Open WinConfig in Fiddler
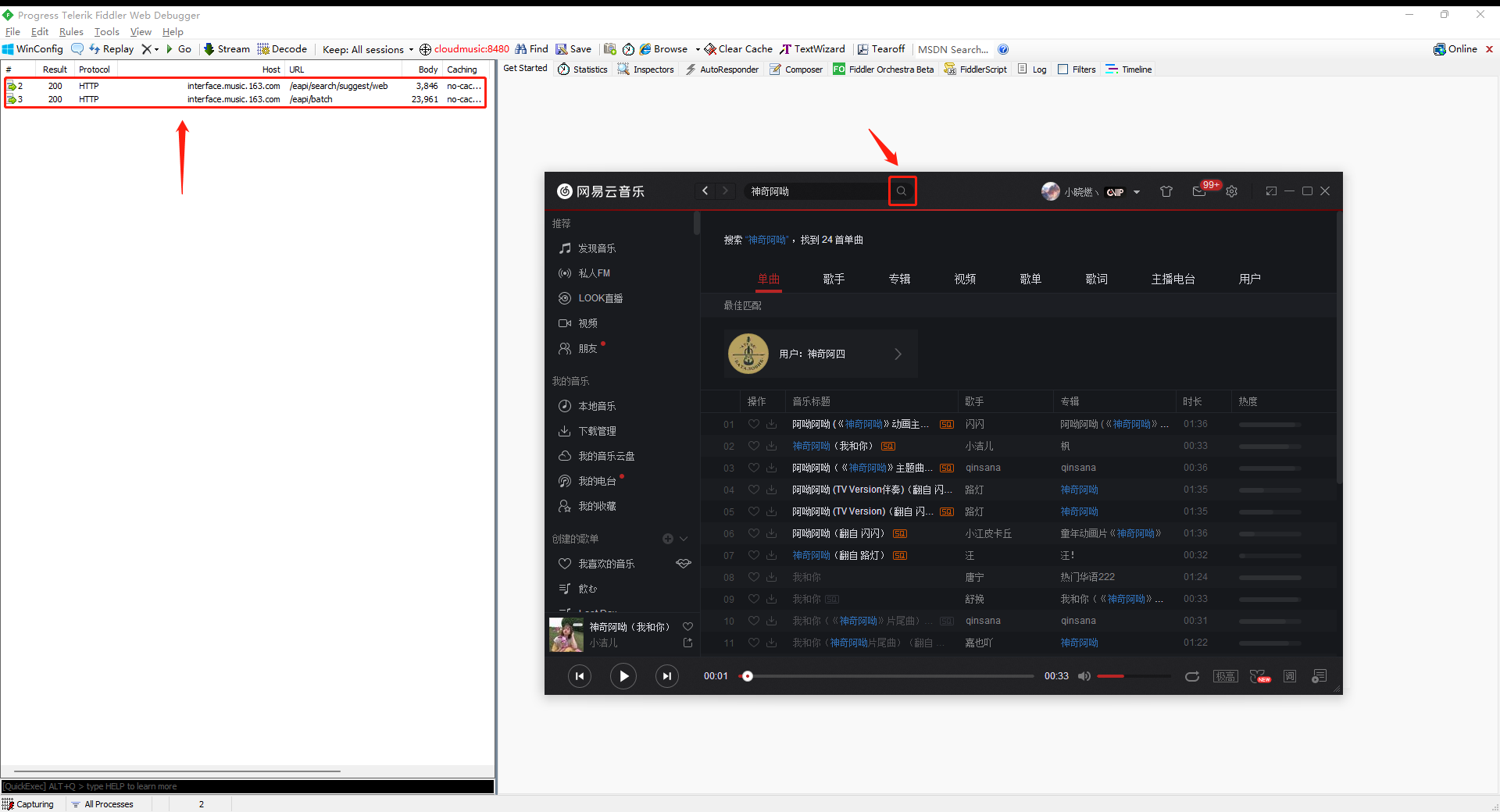This screenshot has width=1500, height=812. point(33,49)
